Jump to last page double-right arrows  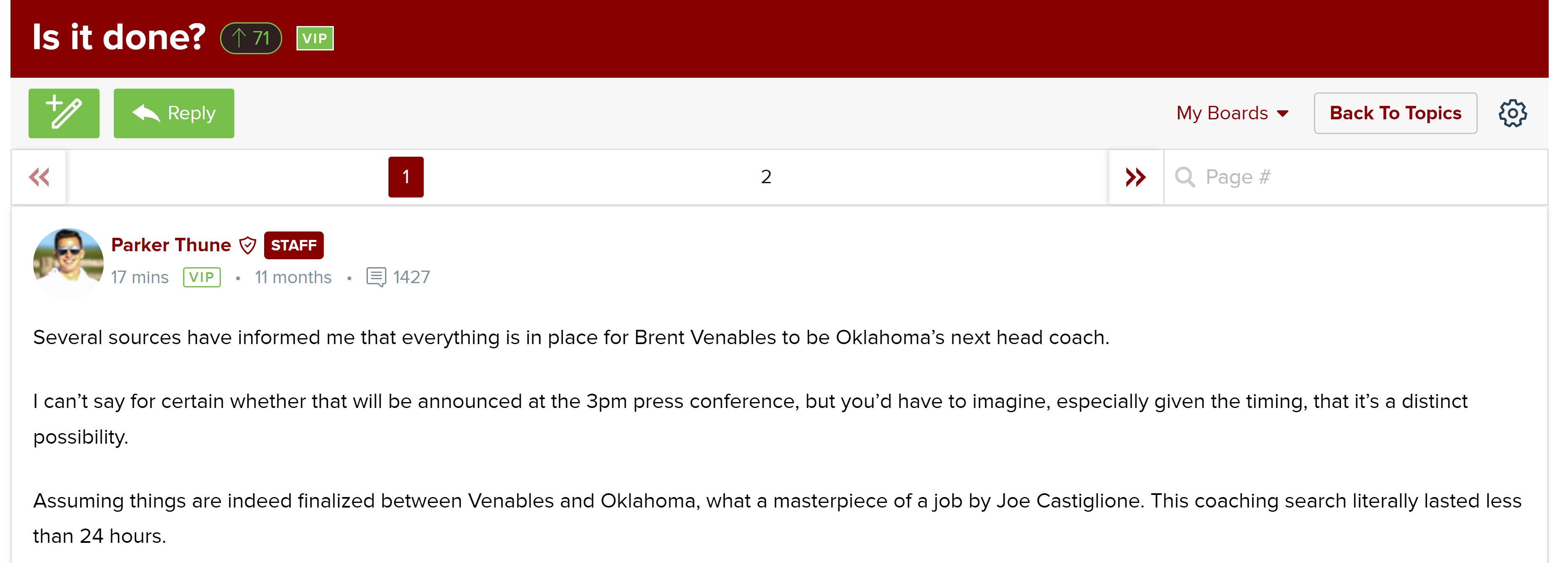[x=1135, y=177]
